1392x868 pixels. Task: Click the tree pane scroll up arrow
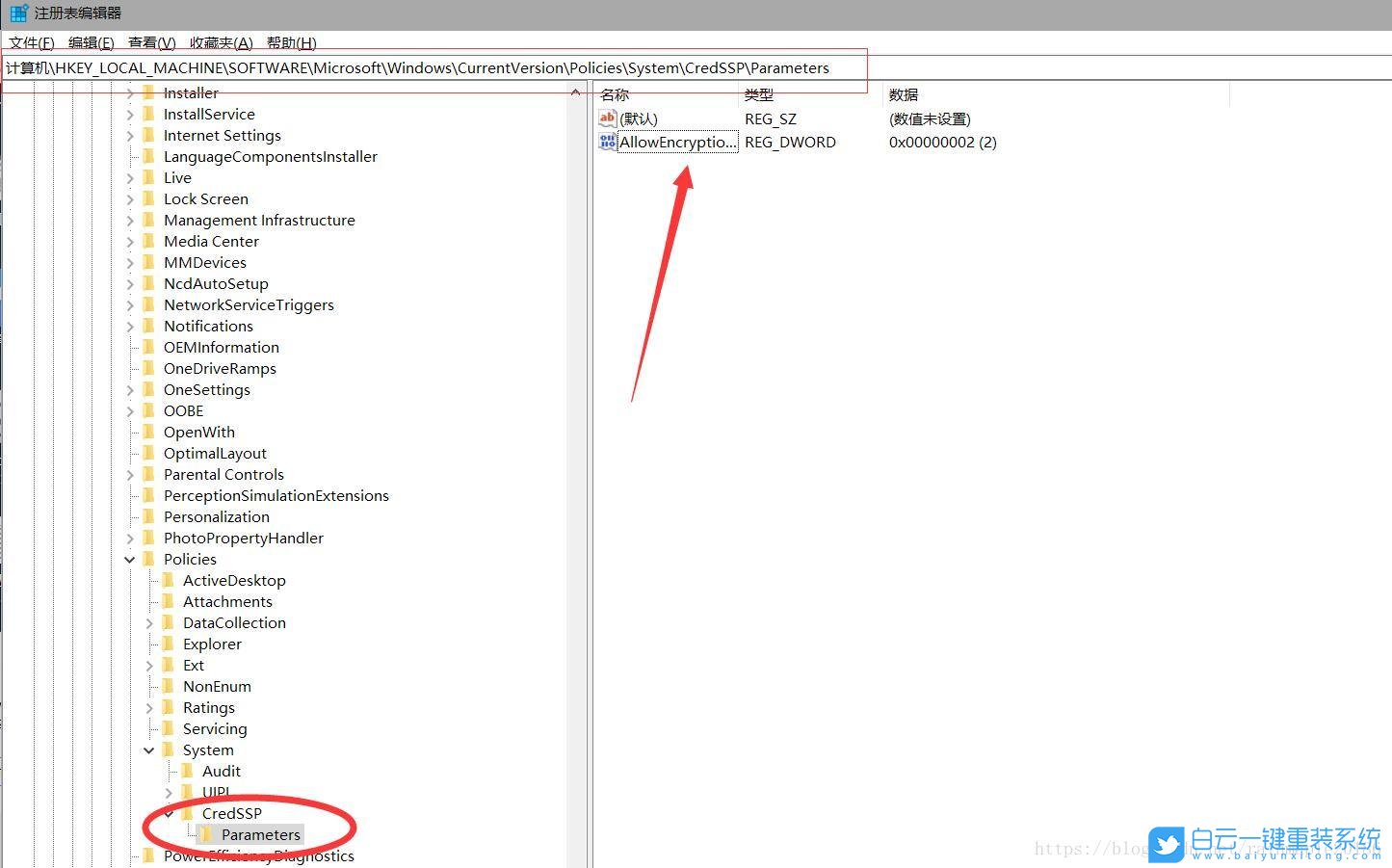click(x=575, y=93)
